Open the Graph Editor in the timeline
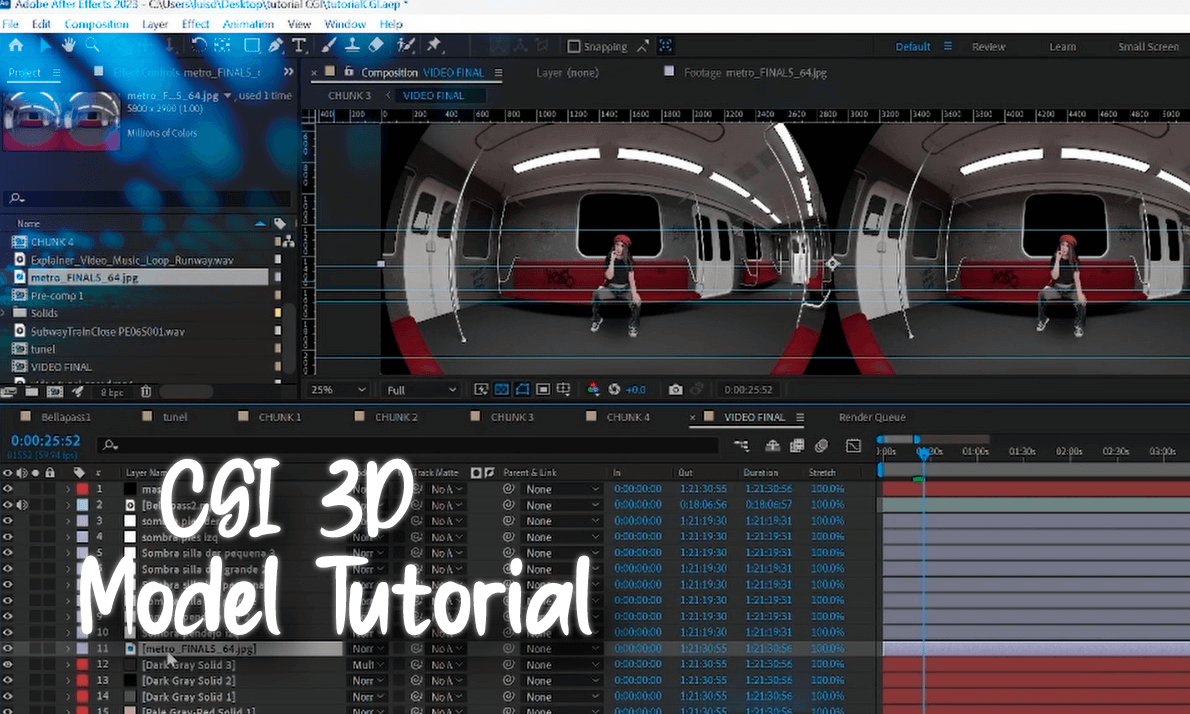The width and height of the screenshot is (1190, 714). 853,446
